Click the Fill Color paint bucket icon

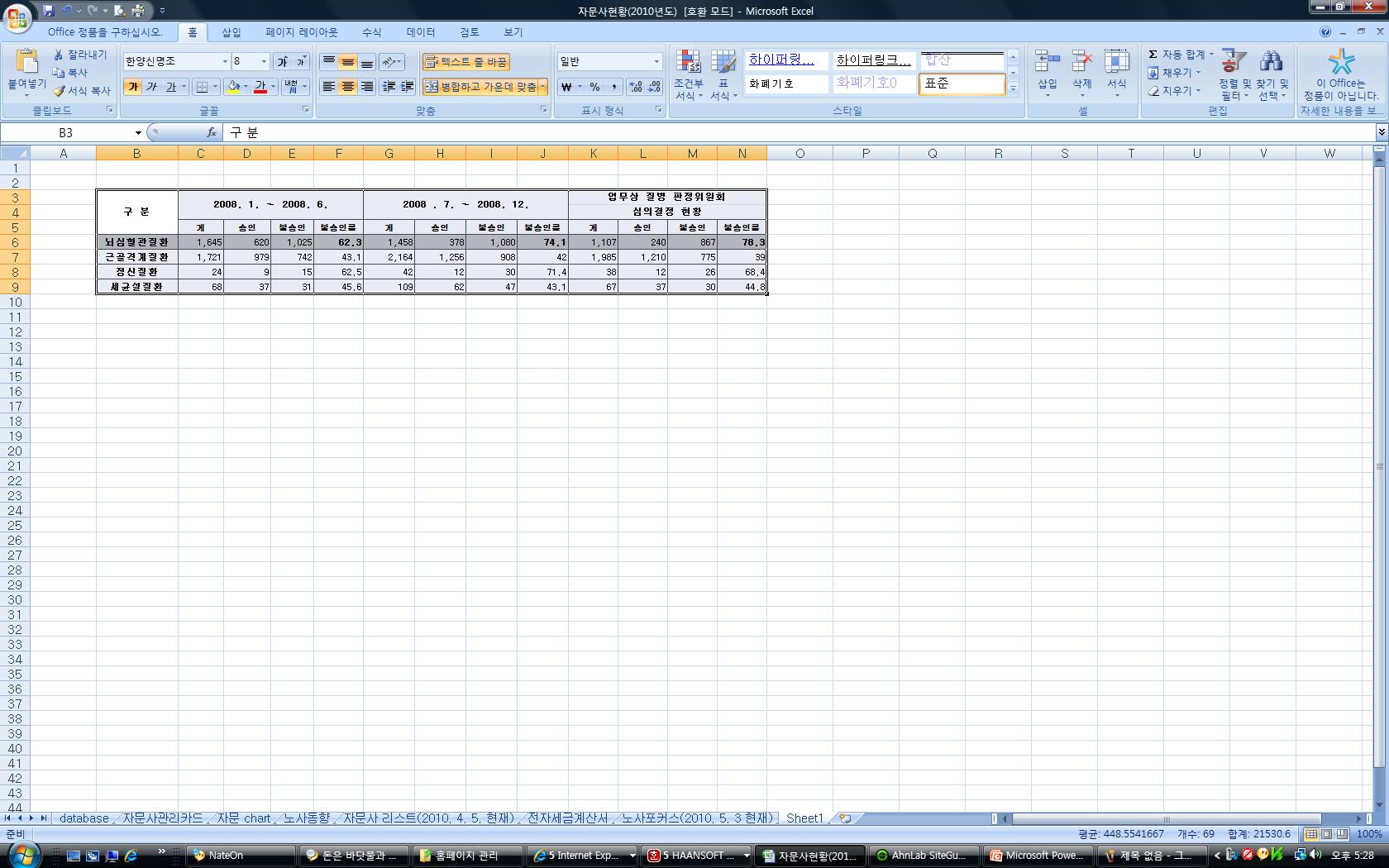tap(234, 87)
